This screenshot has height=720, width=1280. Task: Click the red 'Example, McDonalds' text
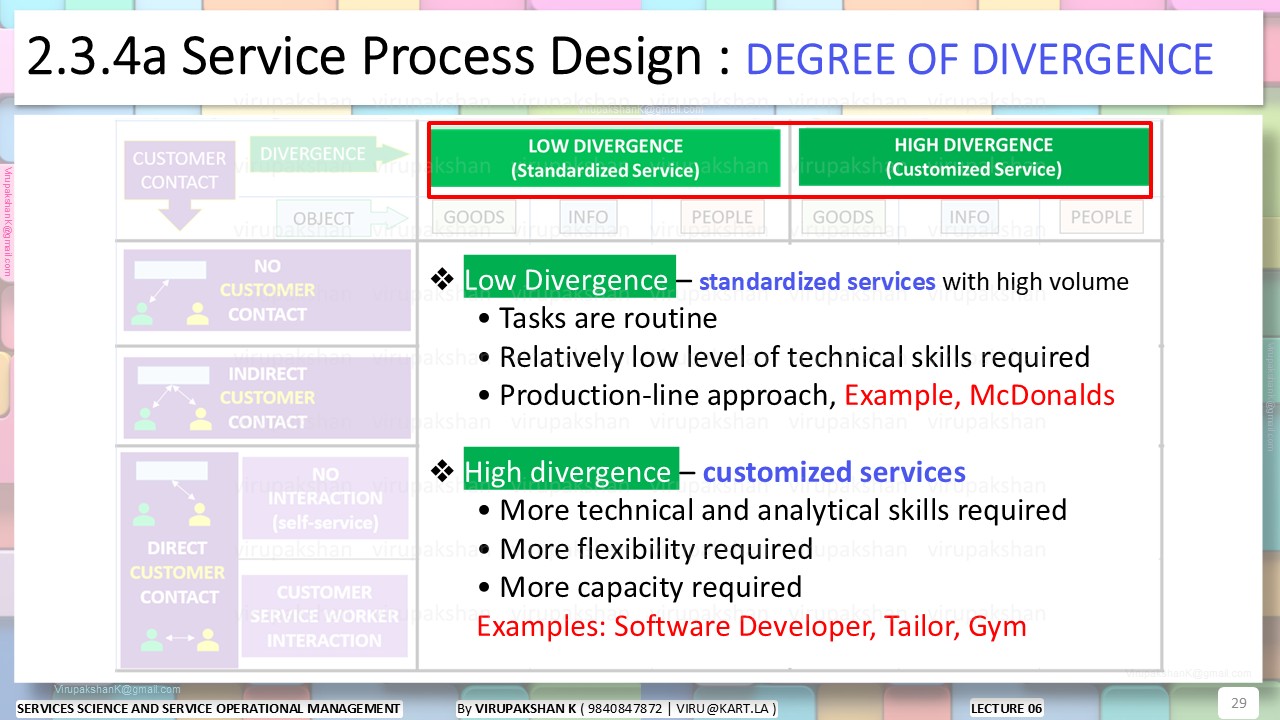[979, 395]
